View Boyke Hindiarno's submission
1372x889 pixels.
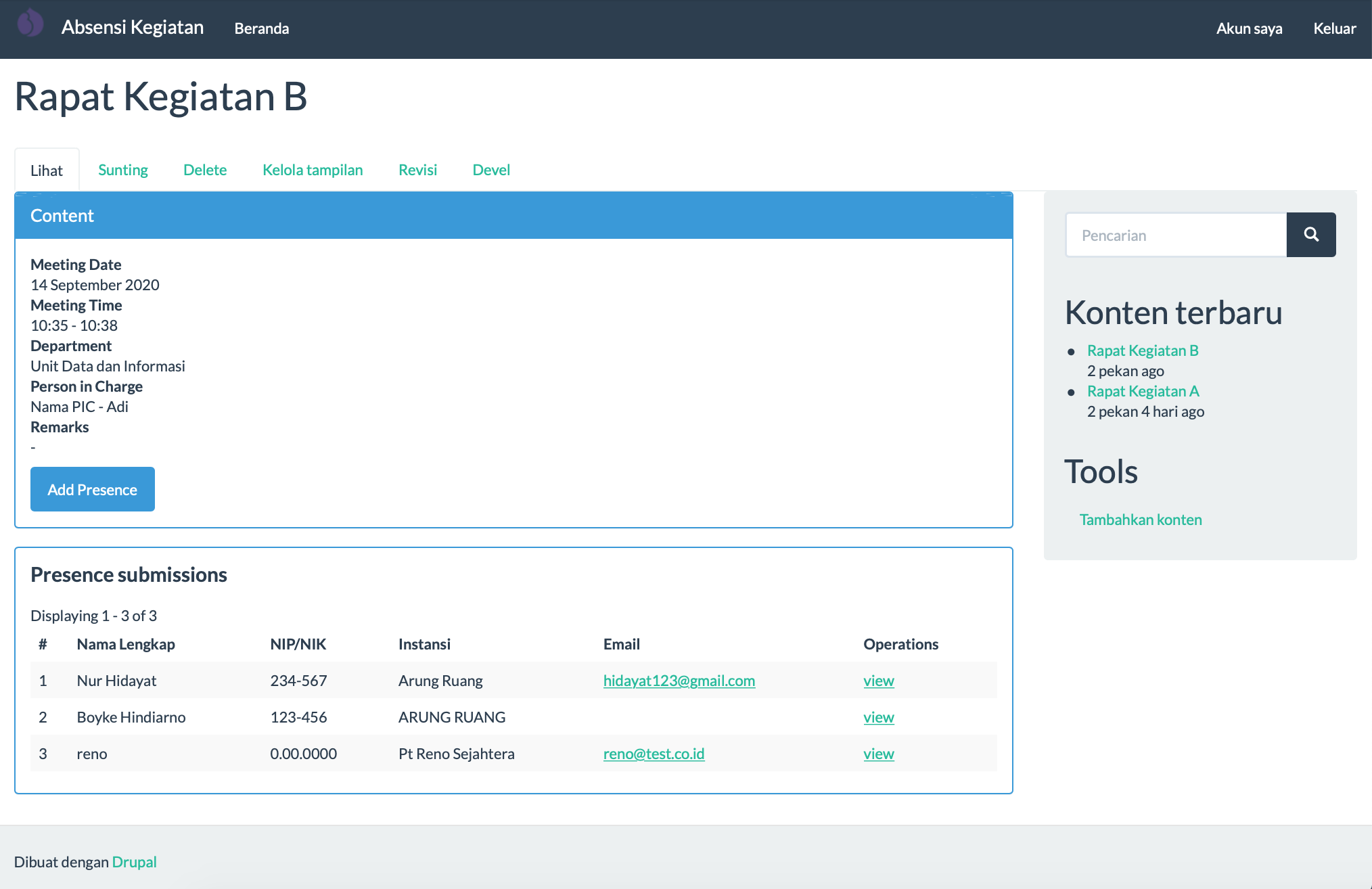point(878,717)
